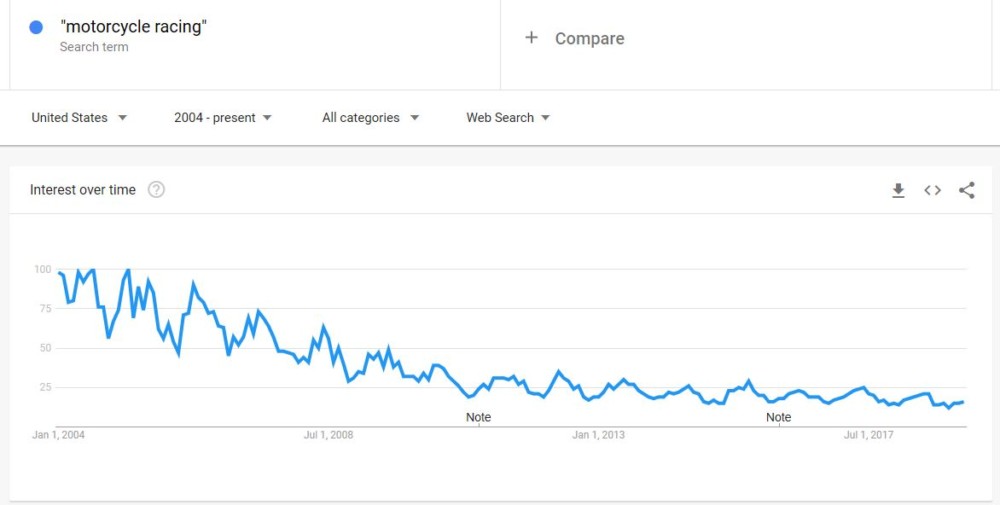Screen dimensions: 1000x505
Task: Click the Compare text to add a term
Action: tap(589, 38)
